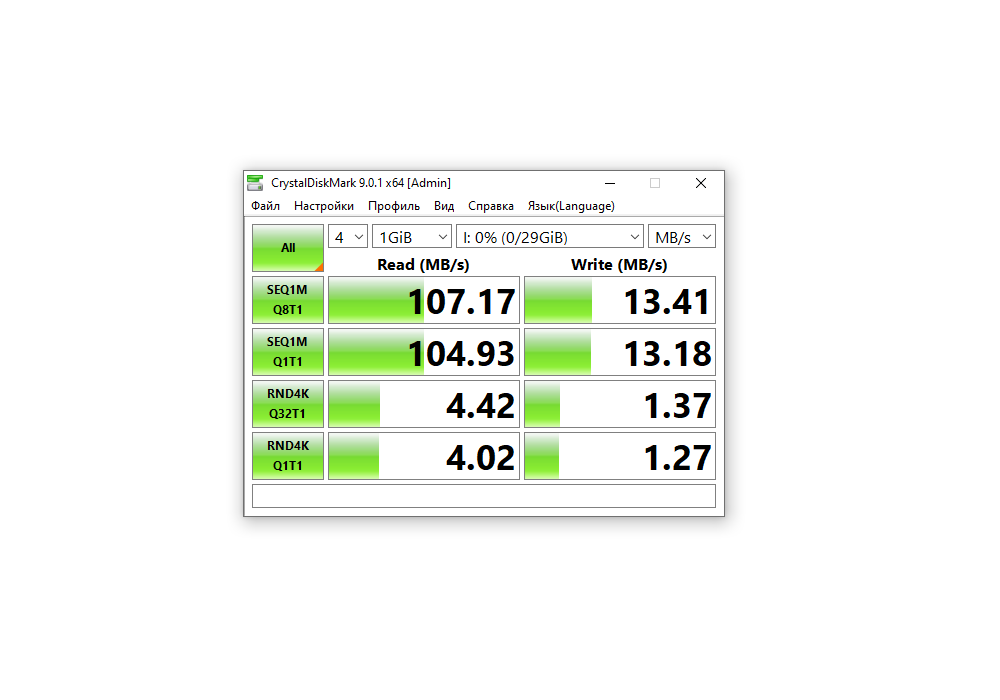Click the 4.42 read result
The image size is (1000, 700).
[x=424, y=404]
